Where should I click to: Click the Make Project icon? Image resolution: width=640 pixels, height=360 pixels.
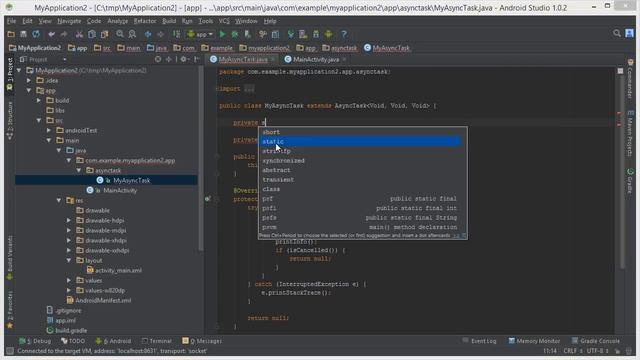(176, 34)
